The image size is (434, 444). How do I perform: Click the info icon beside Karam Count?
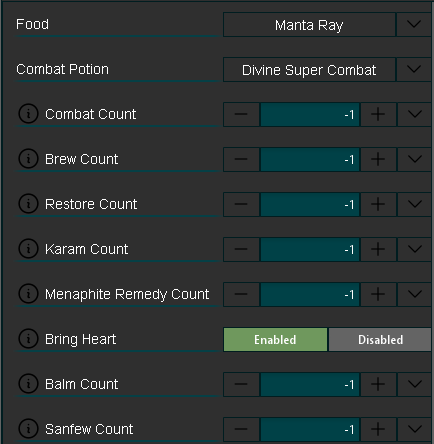[x=28, y=249]
